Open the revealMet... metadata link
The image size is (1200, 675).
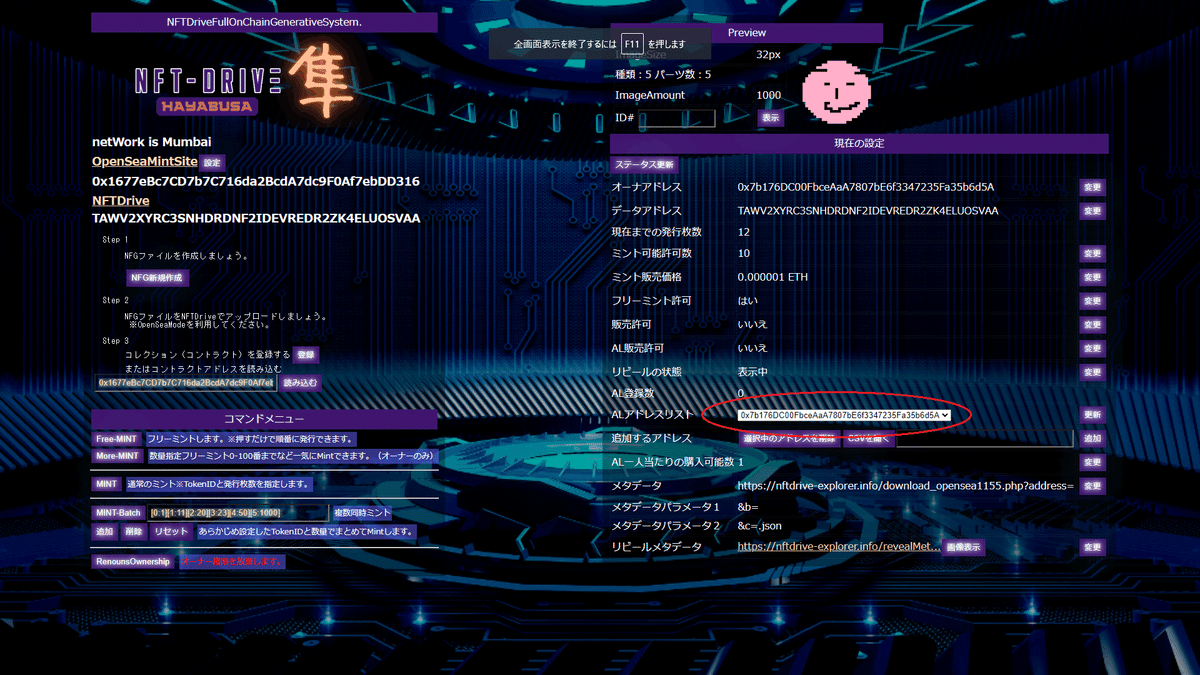coord(838,547)
